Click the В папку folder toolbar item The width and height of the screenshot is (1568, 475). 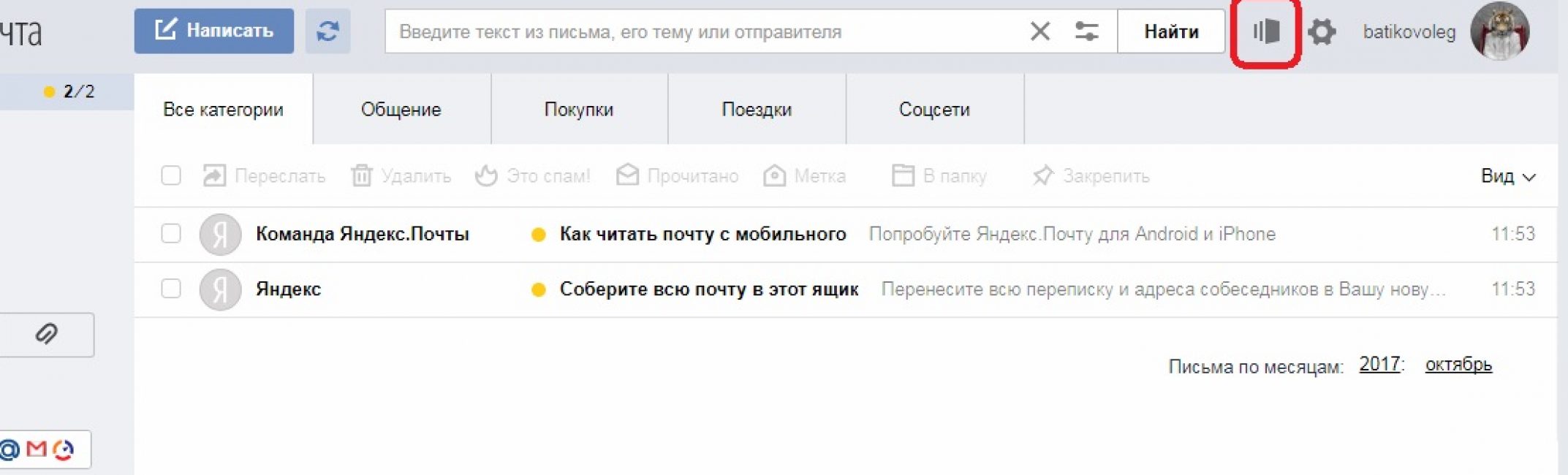[939, 176]
